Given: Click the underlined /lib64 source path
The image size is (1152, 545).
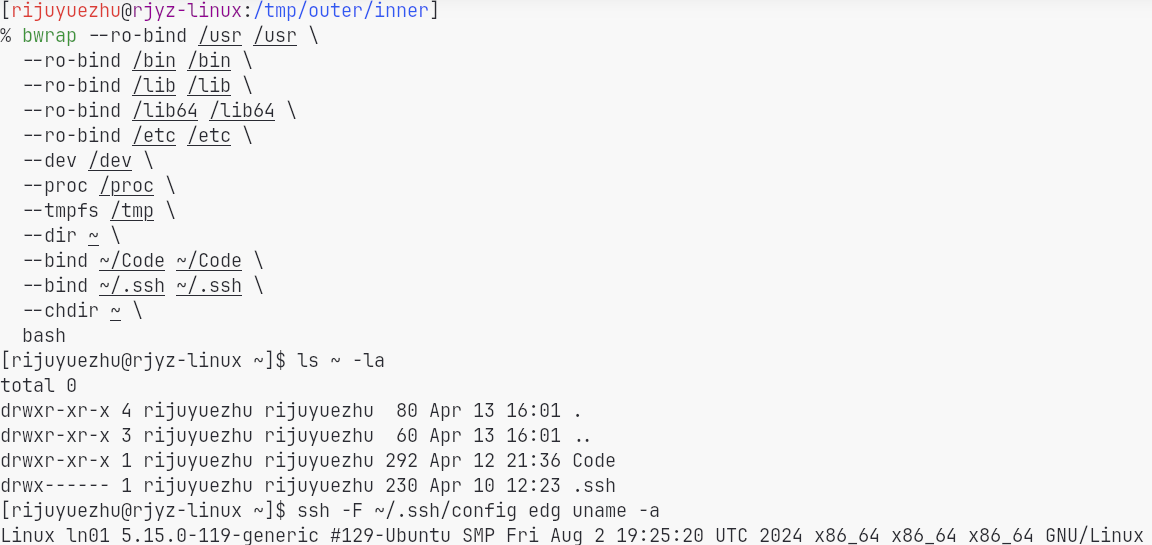Looking at the screenshot, I should tap(165, 111).
